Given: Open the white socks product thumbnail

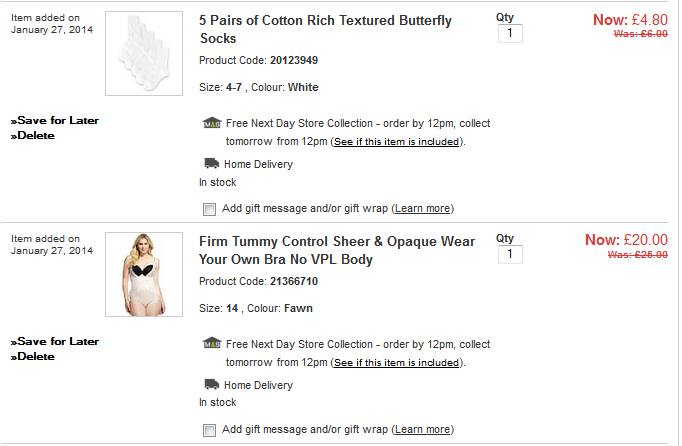Looking at the screenshot, I should click(144, 54).
